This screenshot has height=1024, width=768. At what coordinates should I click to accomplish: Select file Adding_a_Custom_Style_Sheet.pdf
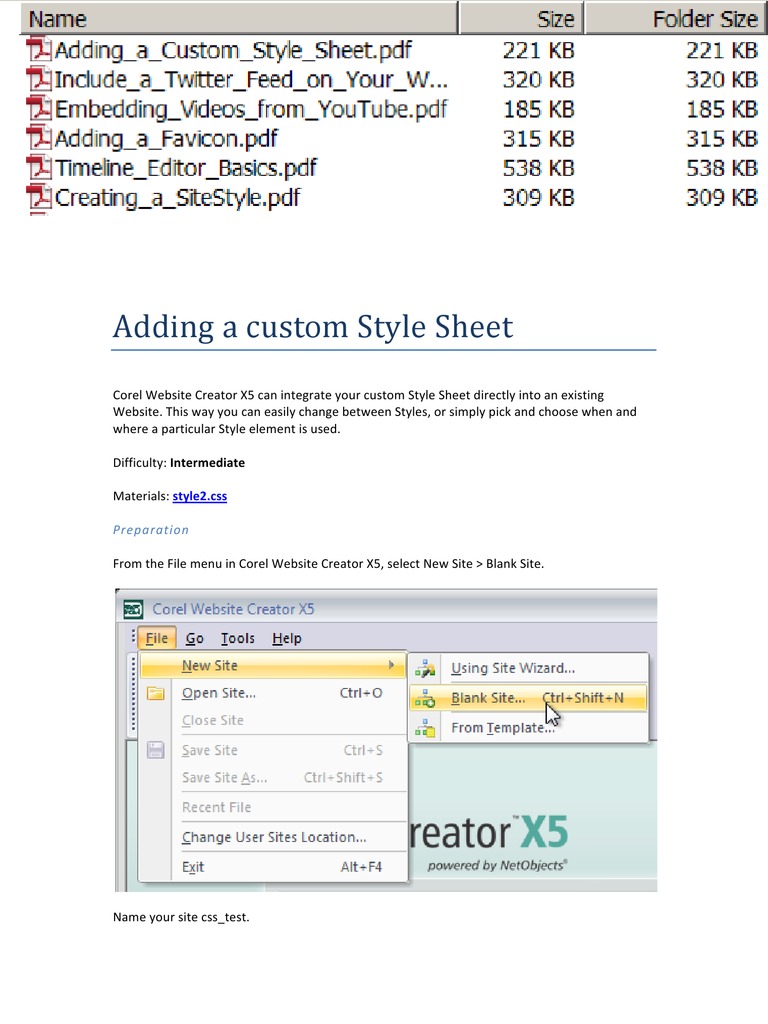coord(233,50)
